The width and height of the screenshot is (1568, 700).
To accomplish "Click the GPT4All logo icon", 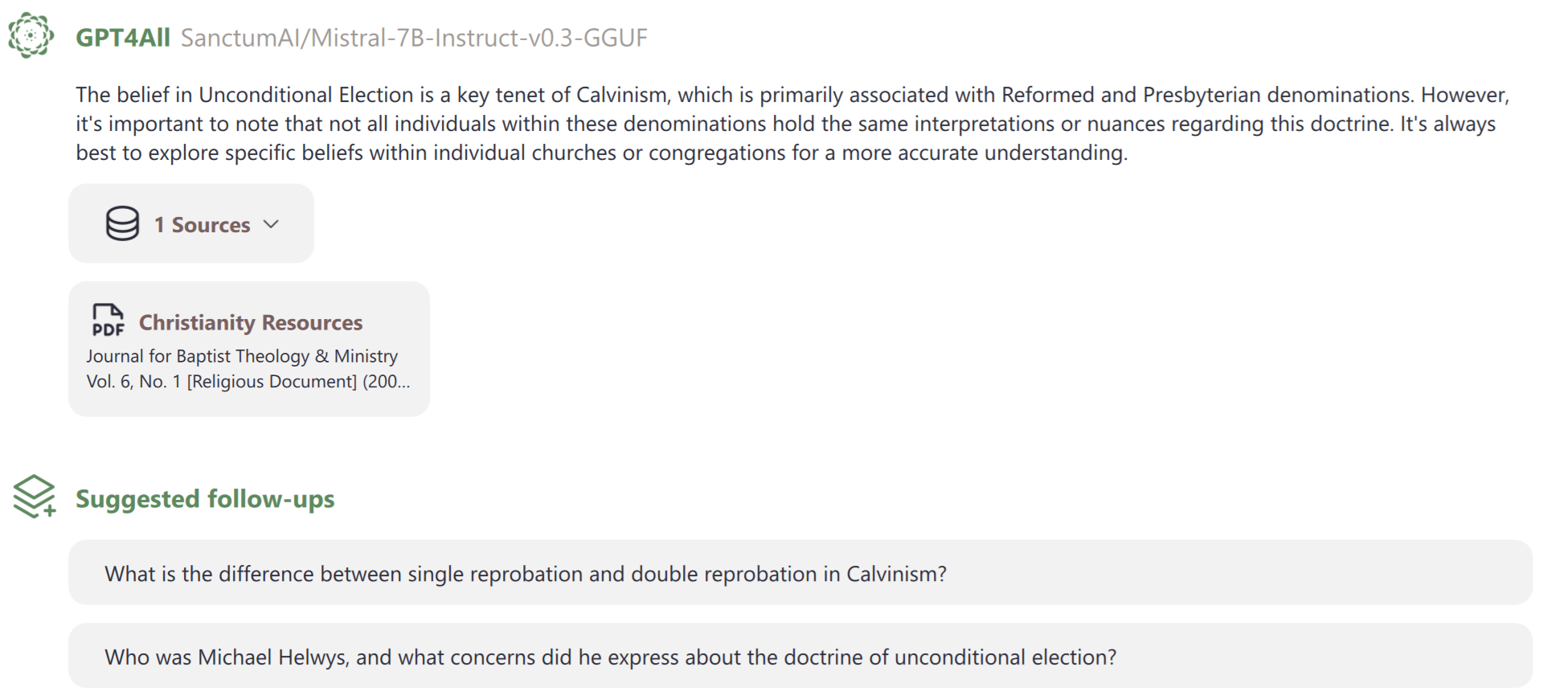I will pos(31,35).
